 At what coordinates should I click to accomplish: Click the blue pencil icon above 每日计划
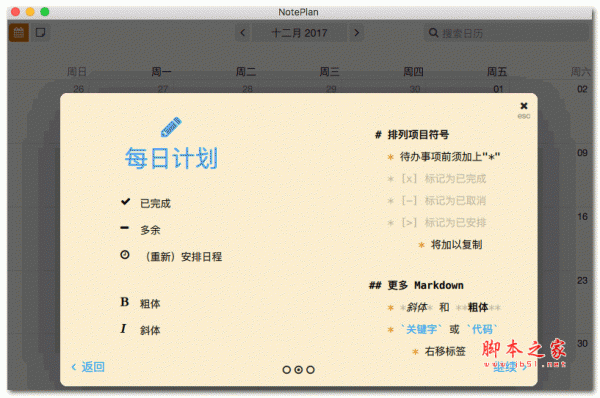pos(171,127)
